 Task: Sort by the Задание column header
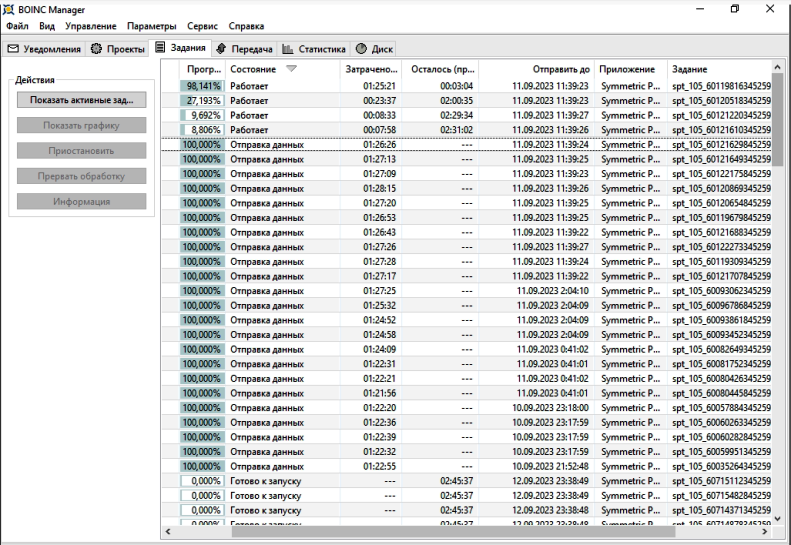click(719, 69)
